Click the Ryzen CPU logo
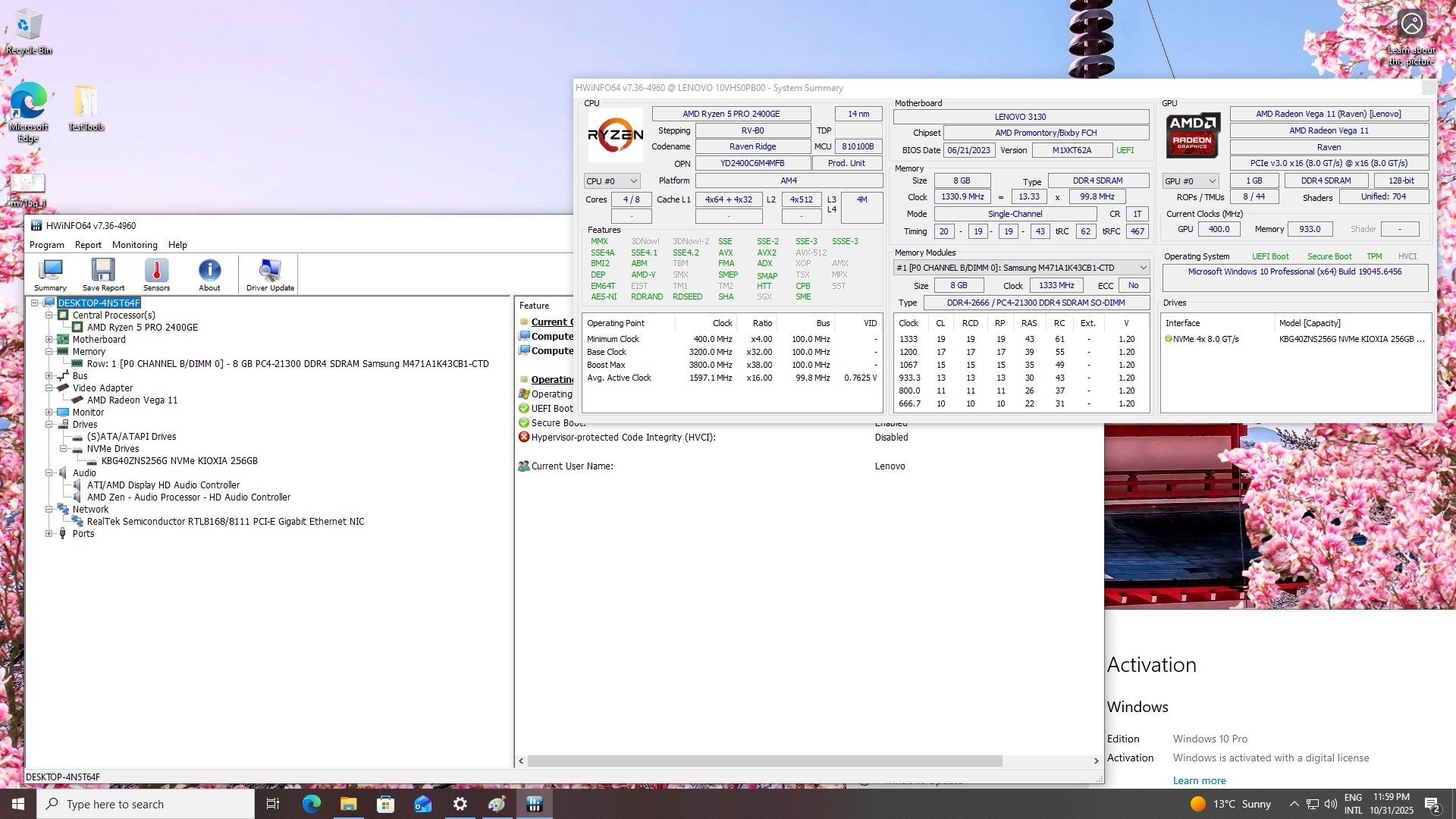The height and width of the screenshot is (819, 1456). 615,135
